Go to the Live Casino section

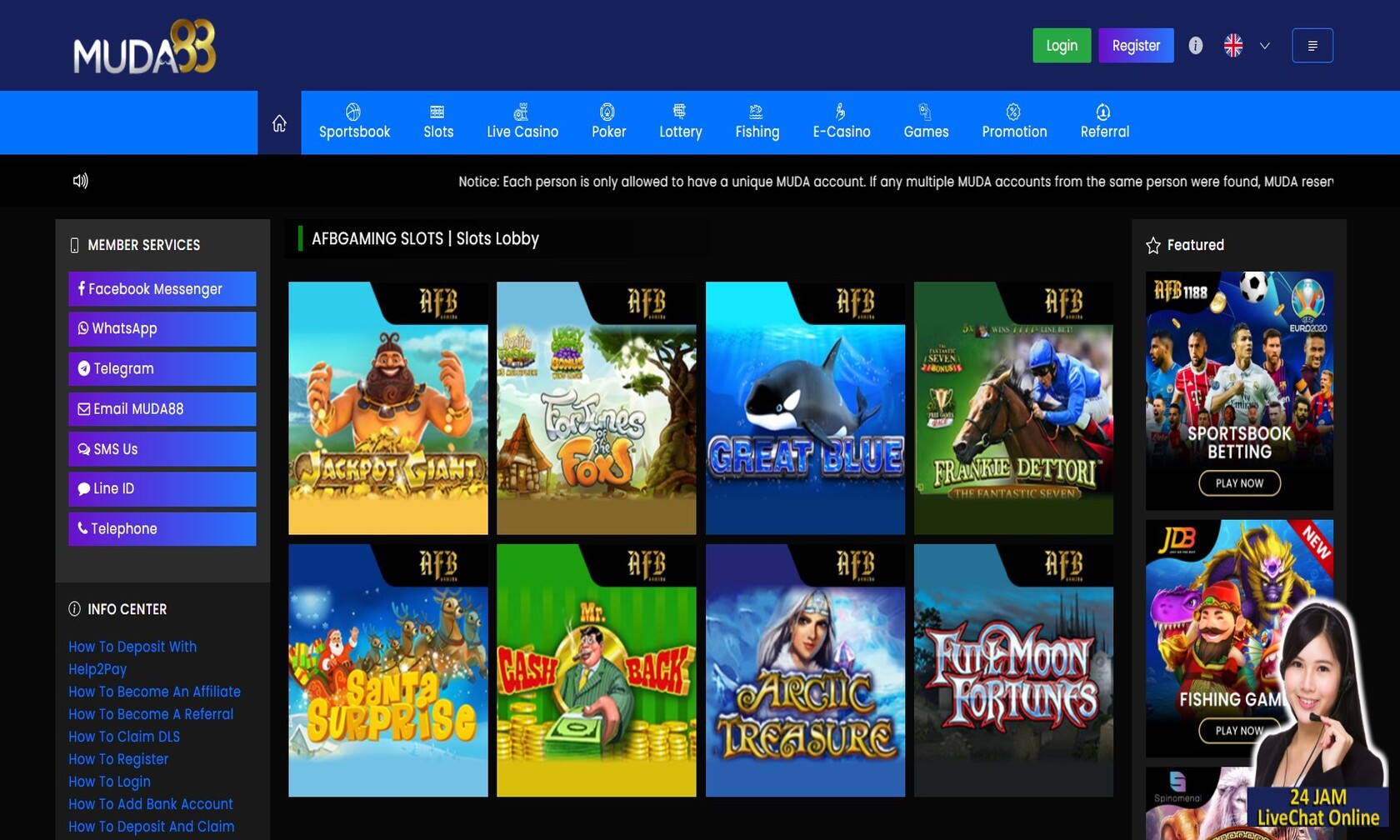point(522,122)
